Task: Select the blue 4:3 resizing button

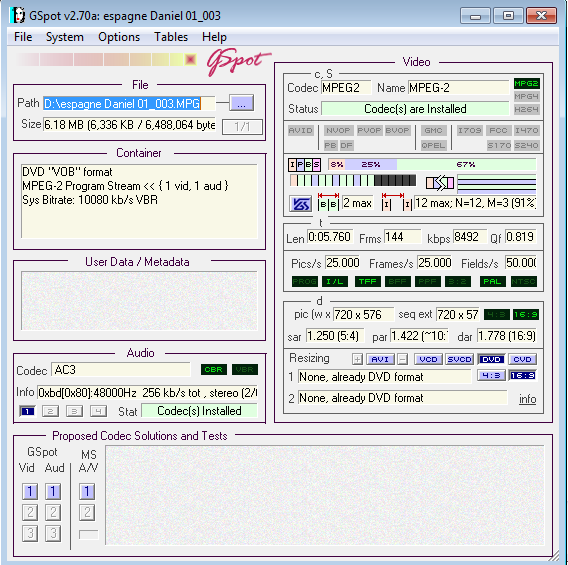Action: pyautogui.click(x=491, y=376)
